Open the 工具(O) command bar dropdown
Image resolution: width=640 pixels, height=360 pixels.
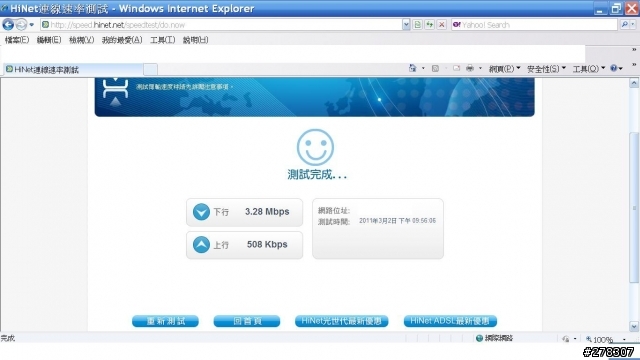589,69
